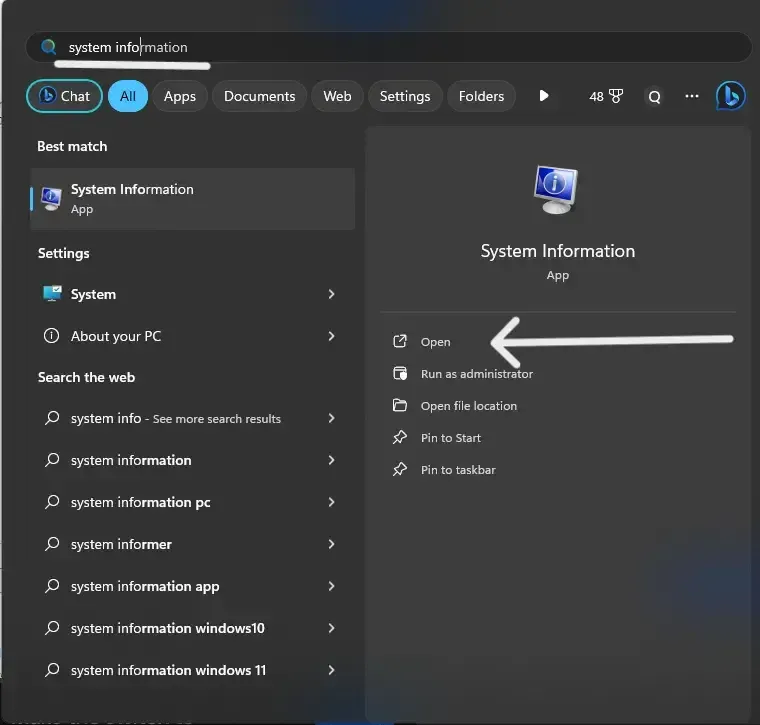The image size is (760, 725).
Task: Expand the 'system informer' chevron
Action: point(332,544)
